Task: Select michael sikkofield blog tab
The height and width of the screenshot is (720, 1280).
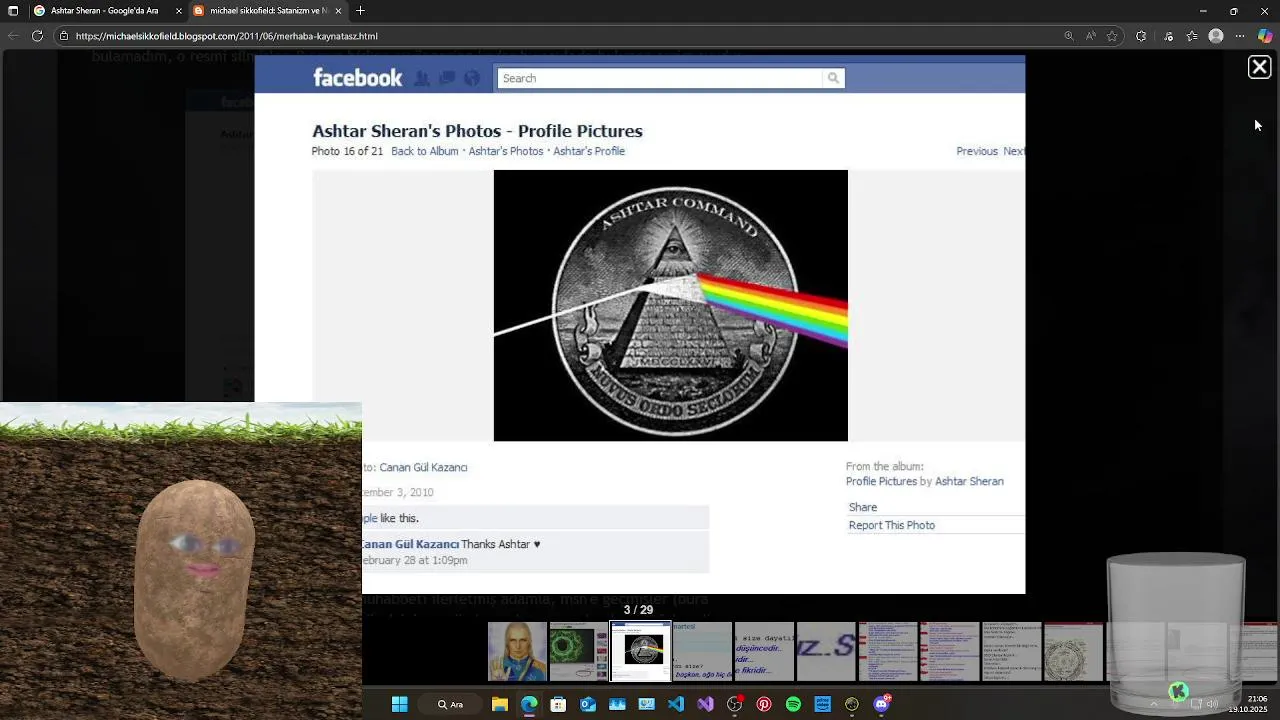Action: tap(267, 11)
